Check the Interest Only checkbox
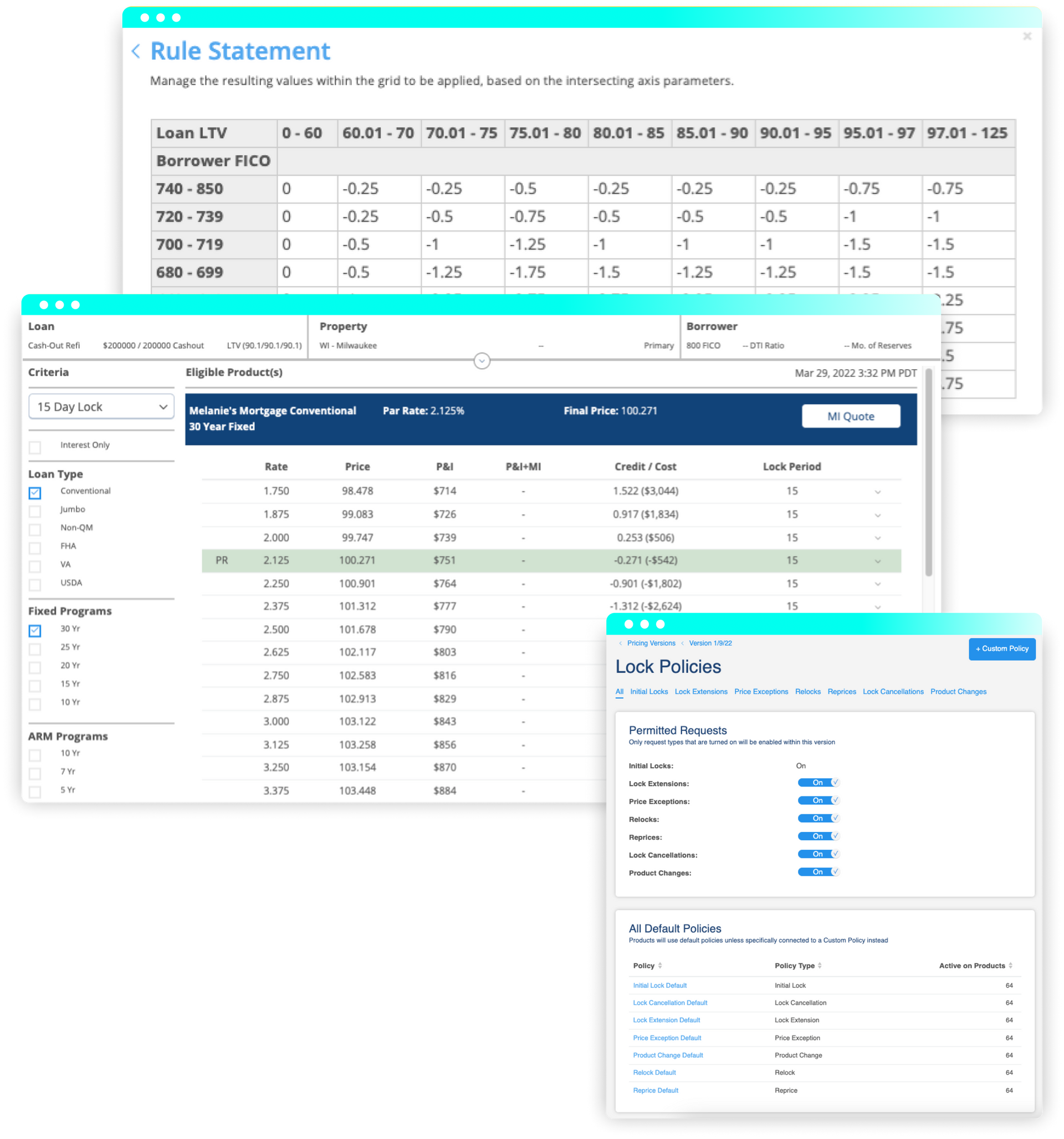1064x1139 pixels. coord(35,447)
